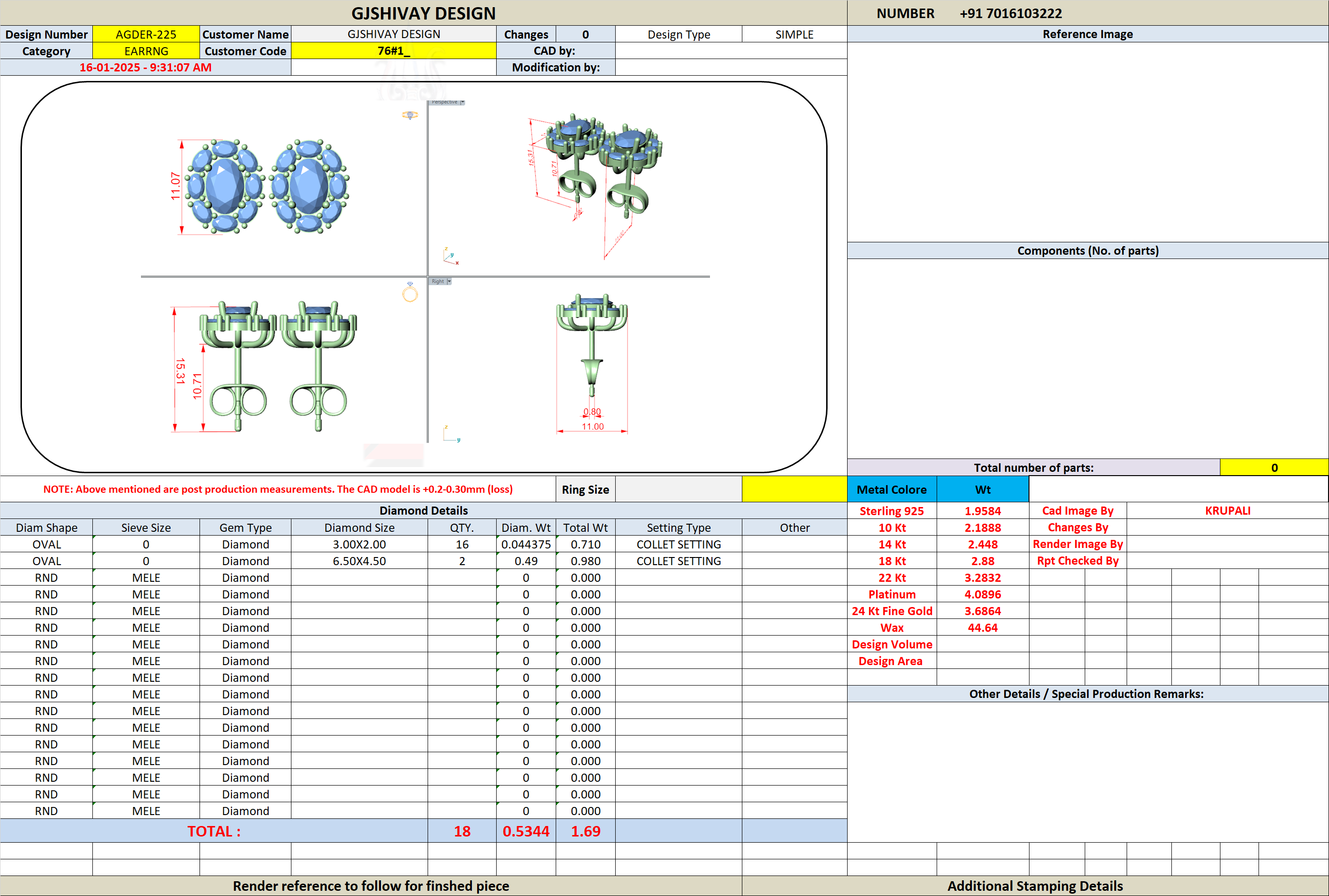
Task: Click the front-view ring icon in lower viewport
Action: point(410,292)
